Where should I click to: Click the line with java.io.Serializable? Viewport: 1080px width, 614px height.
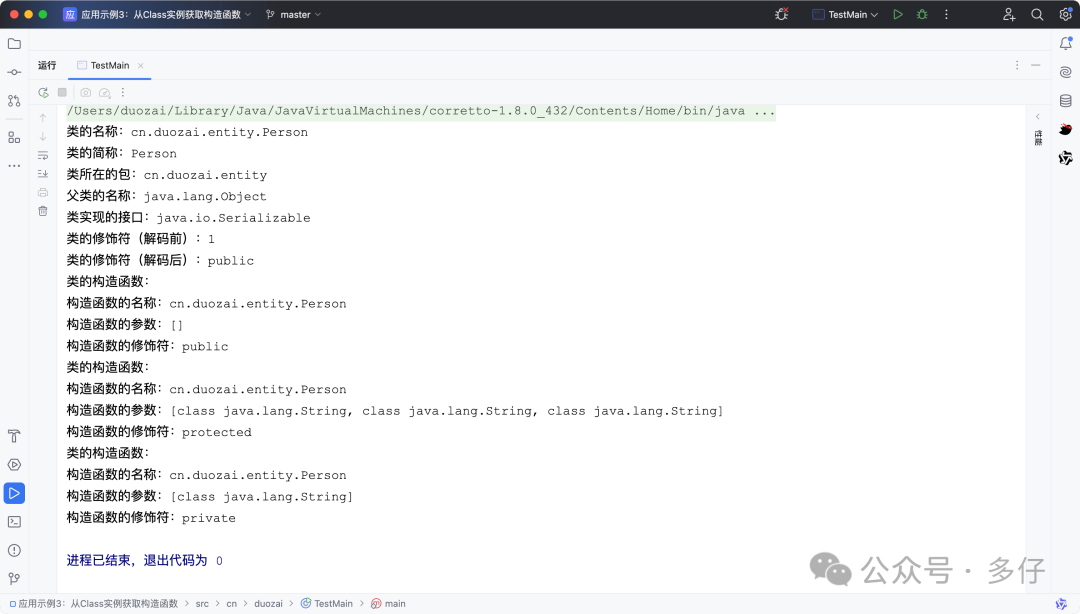pos(188,218)
